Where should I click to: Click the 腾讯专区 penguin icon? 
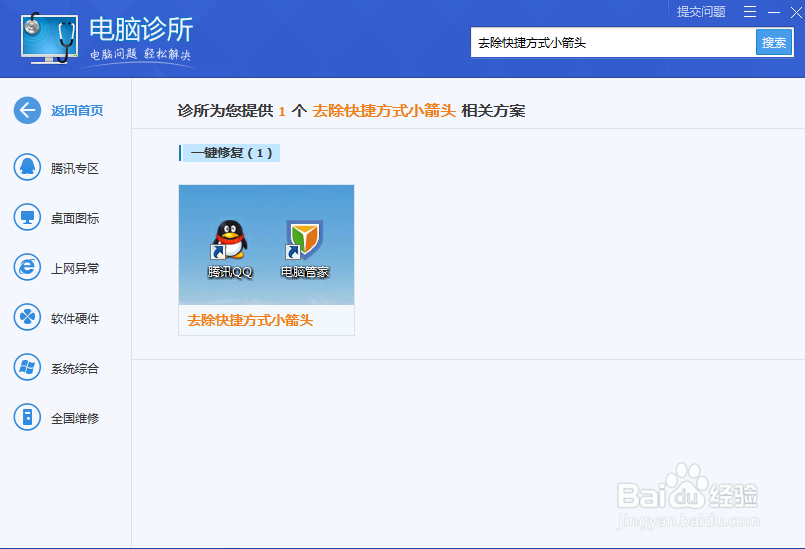[x=27, y=167]
